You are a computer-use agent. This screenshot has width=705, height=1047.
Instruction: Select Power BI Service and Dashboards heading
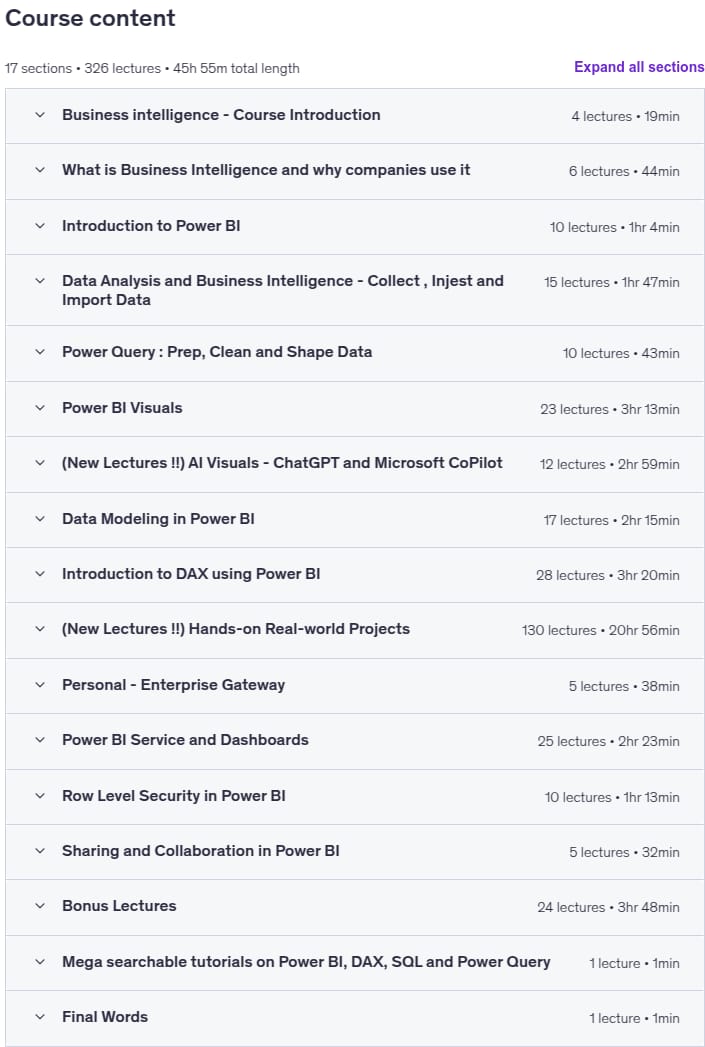tap(185, 740)
